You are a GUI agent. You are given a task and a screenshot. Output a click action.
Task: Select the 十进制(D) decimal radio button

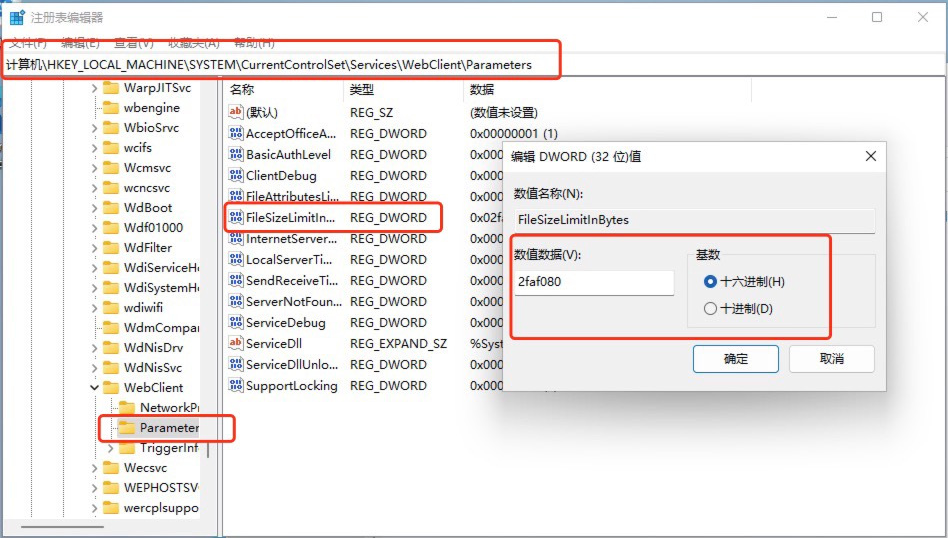point(710,309)
